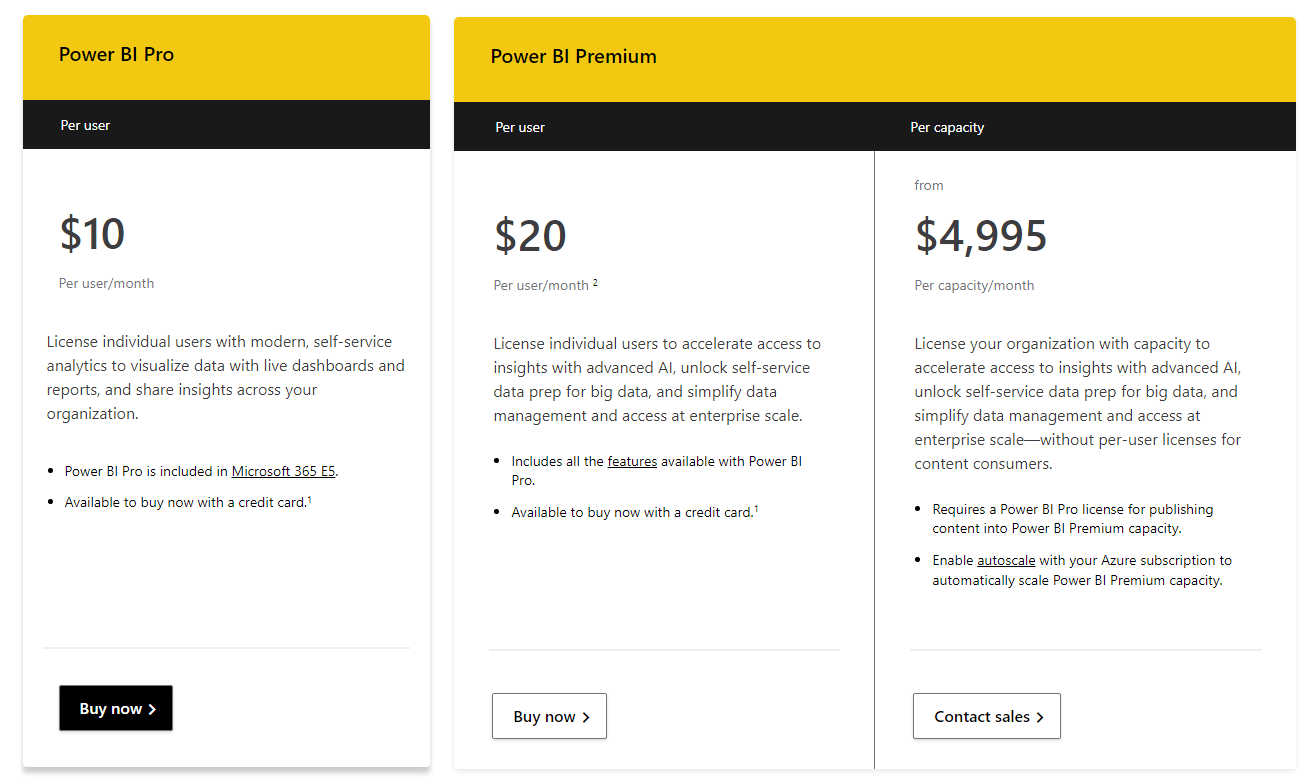This screenshot has height=784, width=1314.
Task: Click the $4,995 capacity price
Action: pos(980,236)
